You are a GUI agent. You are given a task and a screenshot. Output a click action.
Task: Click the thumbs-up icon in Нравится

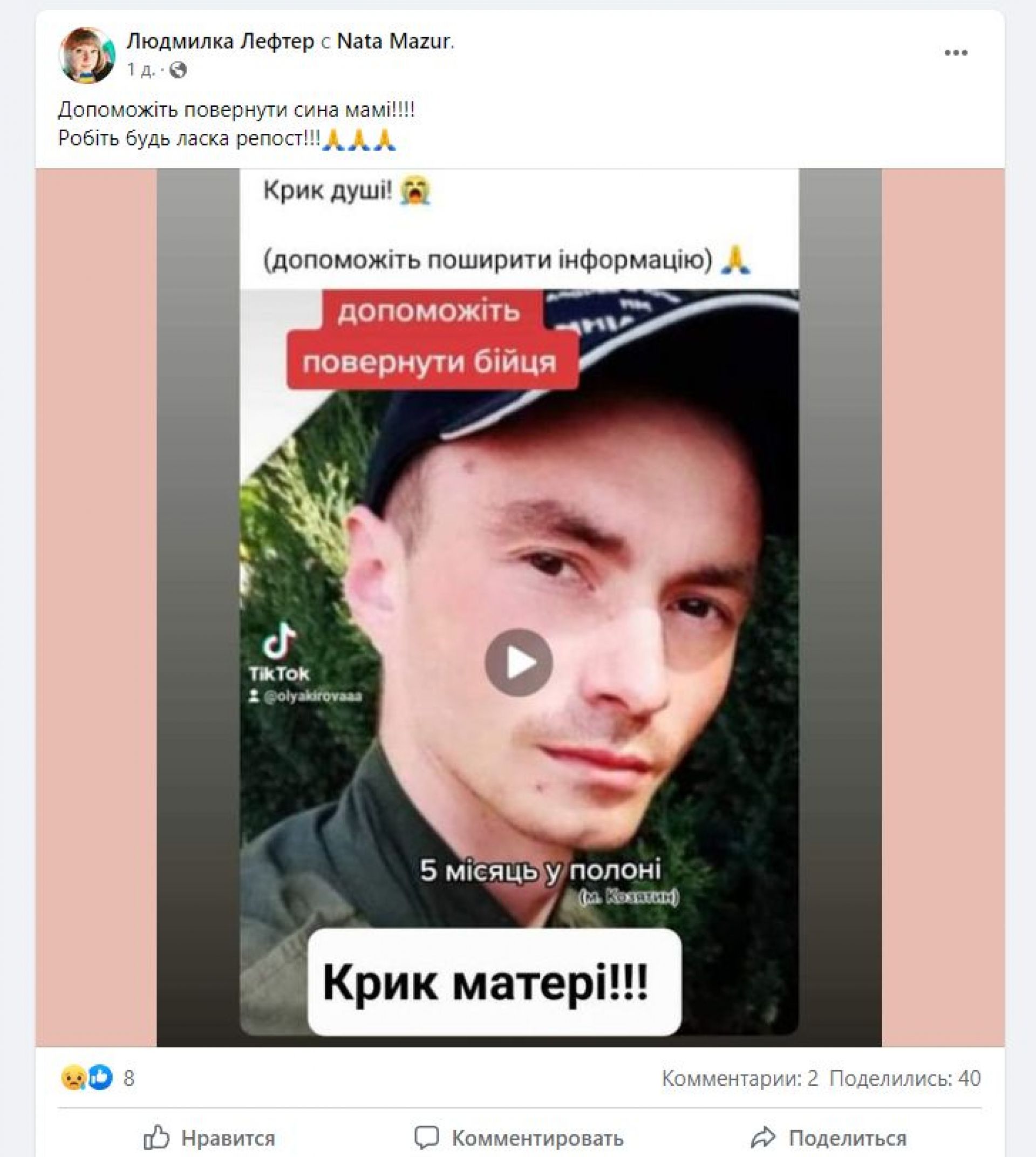point(156,1137)
